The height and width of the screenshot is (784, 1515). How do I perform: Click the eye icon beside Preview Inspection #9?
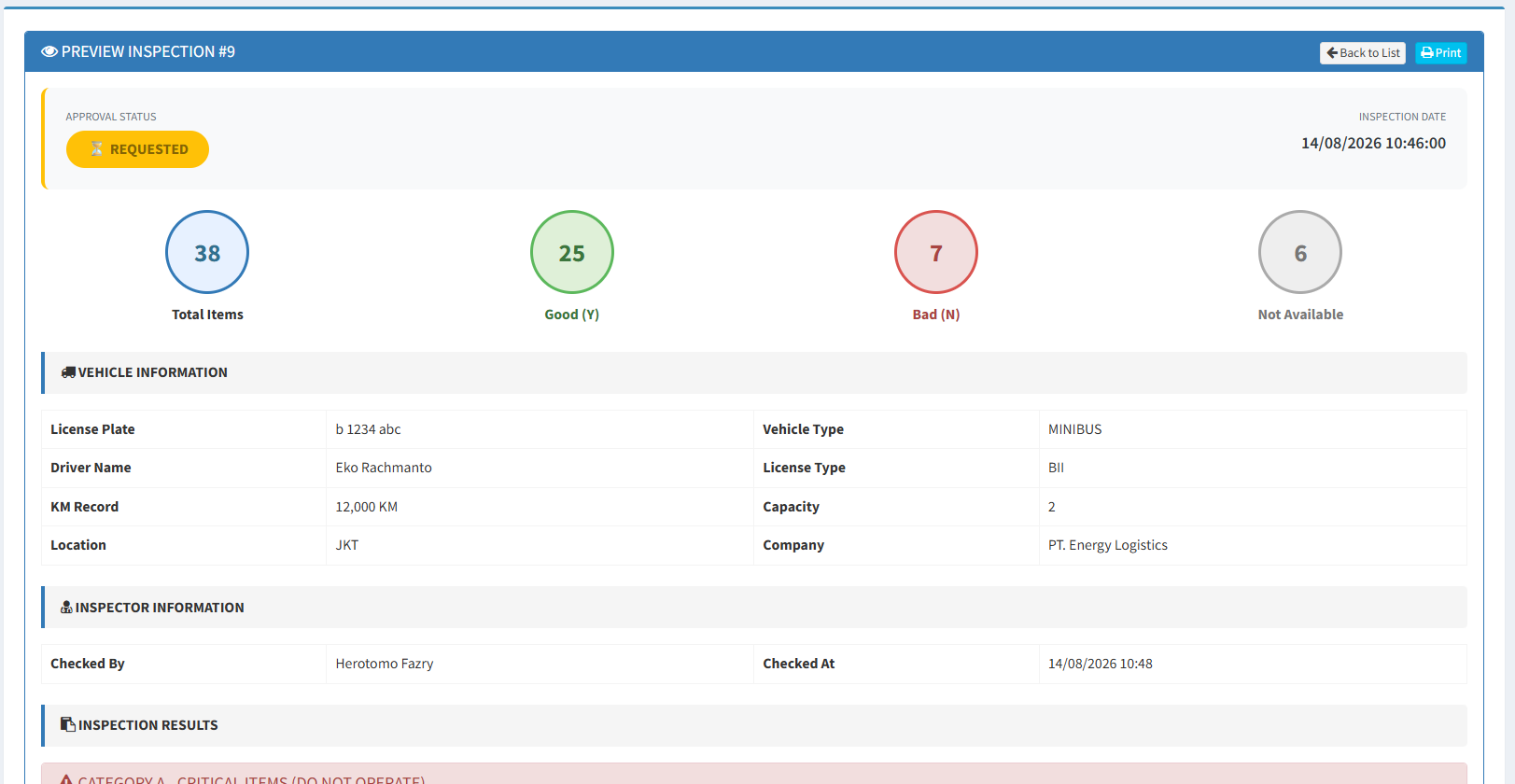point(49,52)
